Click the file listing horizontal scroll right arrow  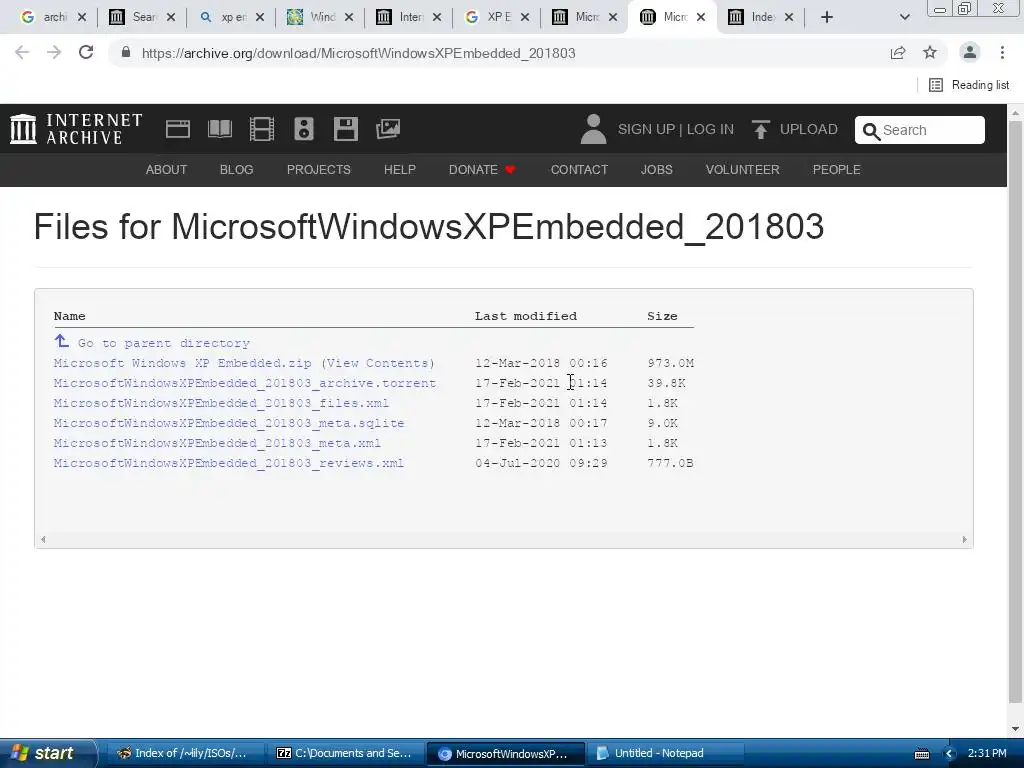965,539
